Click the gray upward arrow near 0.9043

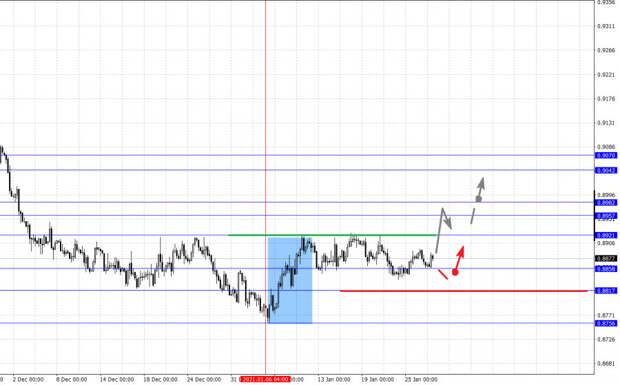[x=480, y=190]
